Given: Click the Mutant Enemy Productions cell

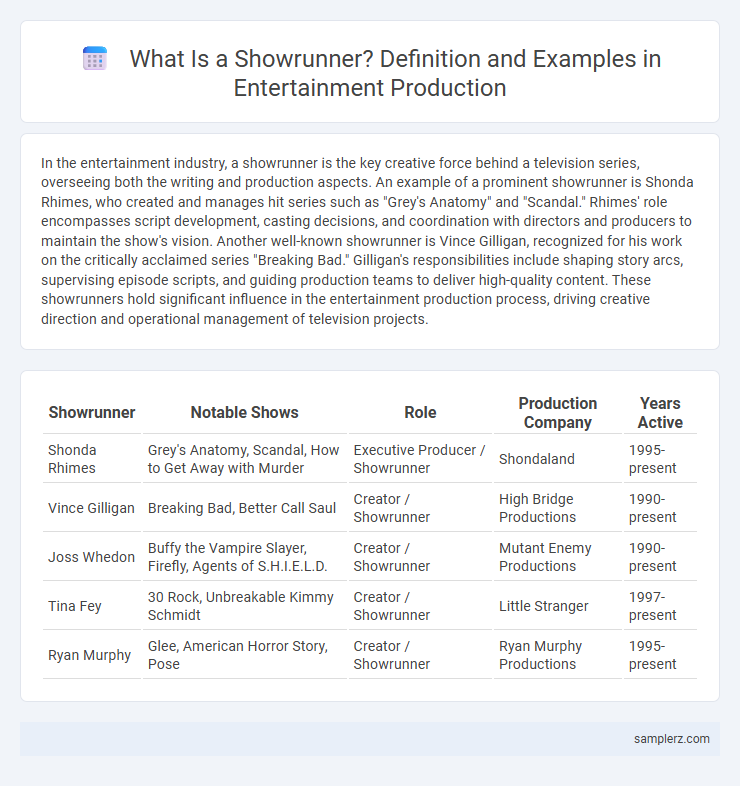Looking at the screenshot, I should pos(558,557).
